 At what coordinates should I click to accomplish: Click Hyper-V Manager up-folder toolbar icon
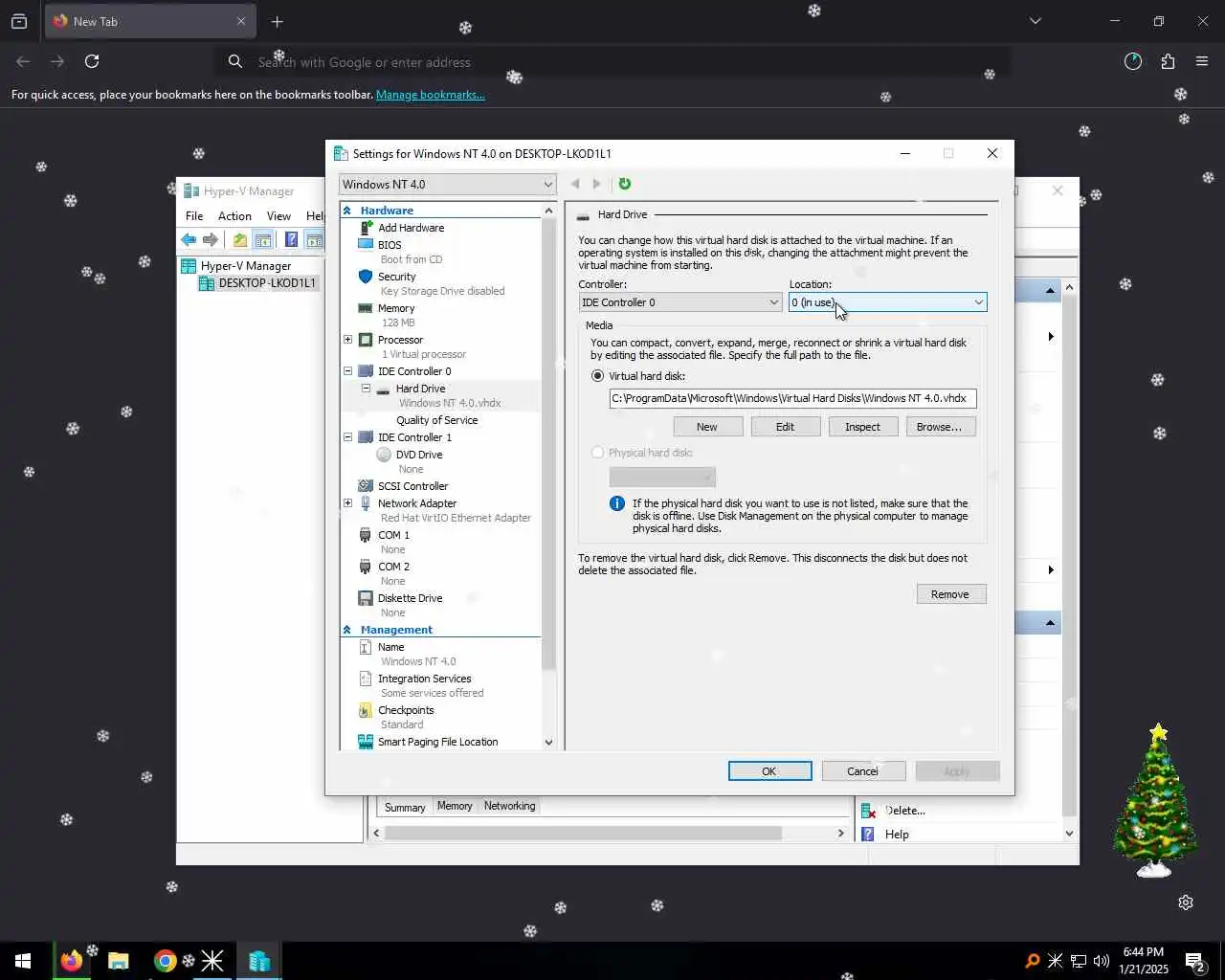pyautogui.click(x=240, y=239)
